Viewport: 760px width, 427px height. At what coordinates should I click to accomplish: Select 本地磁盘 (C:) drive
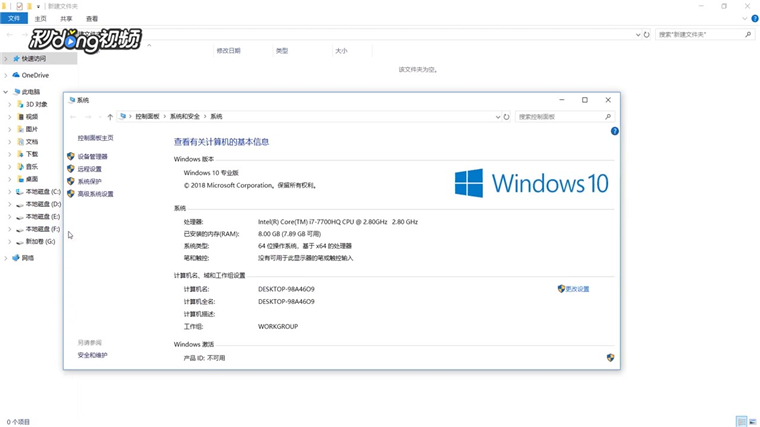[43, 192]
